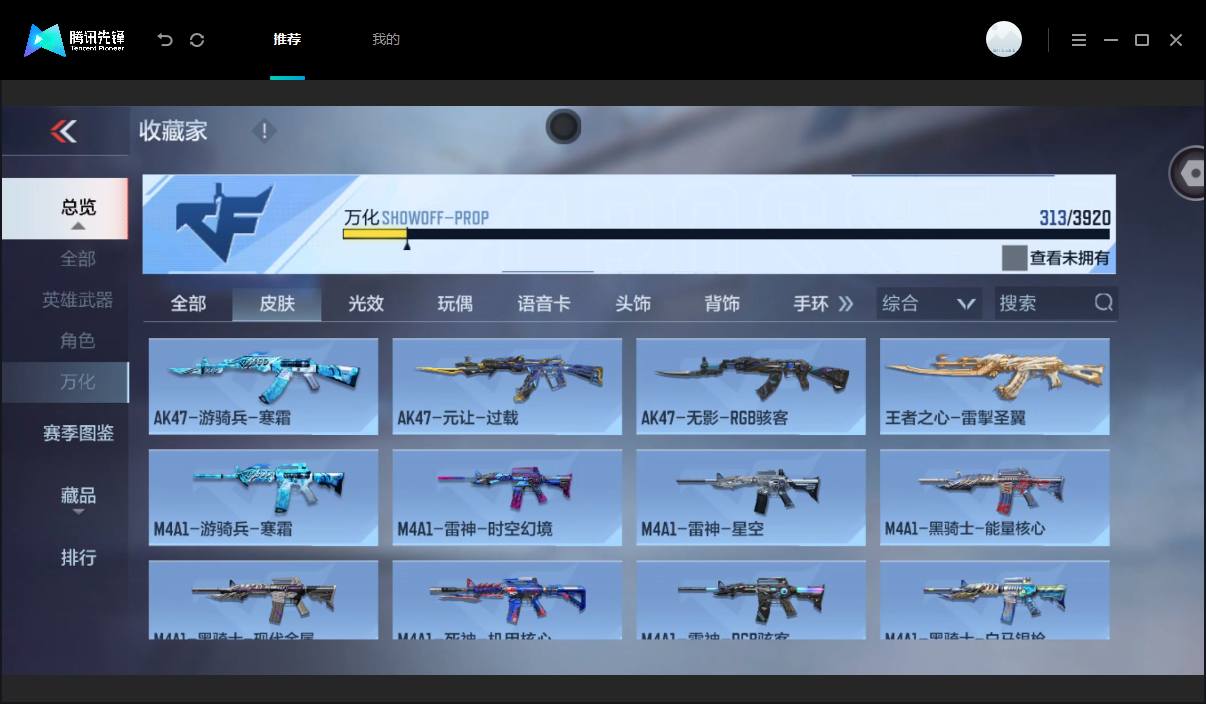Expand more category tabs with double arrow

[846, 303]
